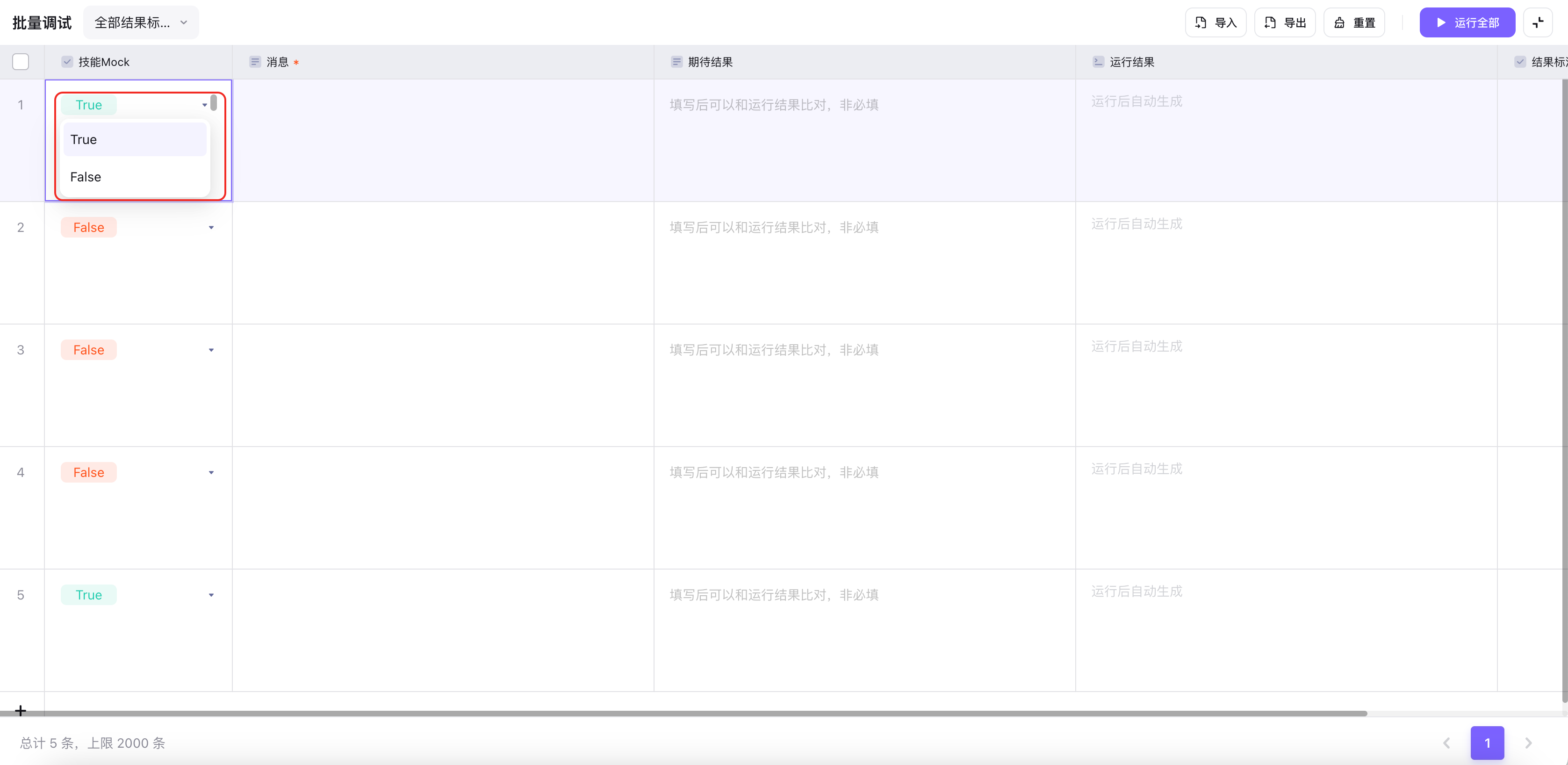Click the 导入 import button

[1216, 22]
